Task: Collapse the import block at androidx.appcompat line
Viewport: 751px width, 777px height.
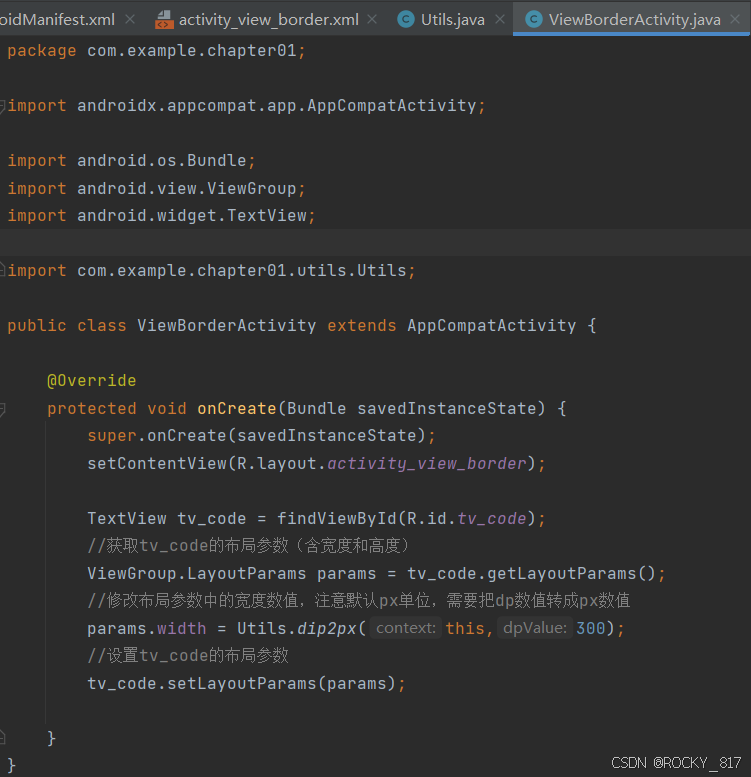Action: 2,106
